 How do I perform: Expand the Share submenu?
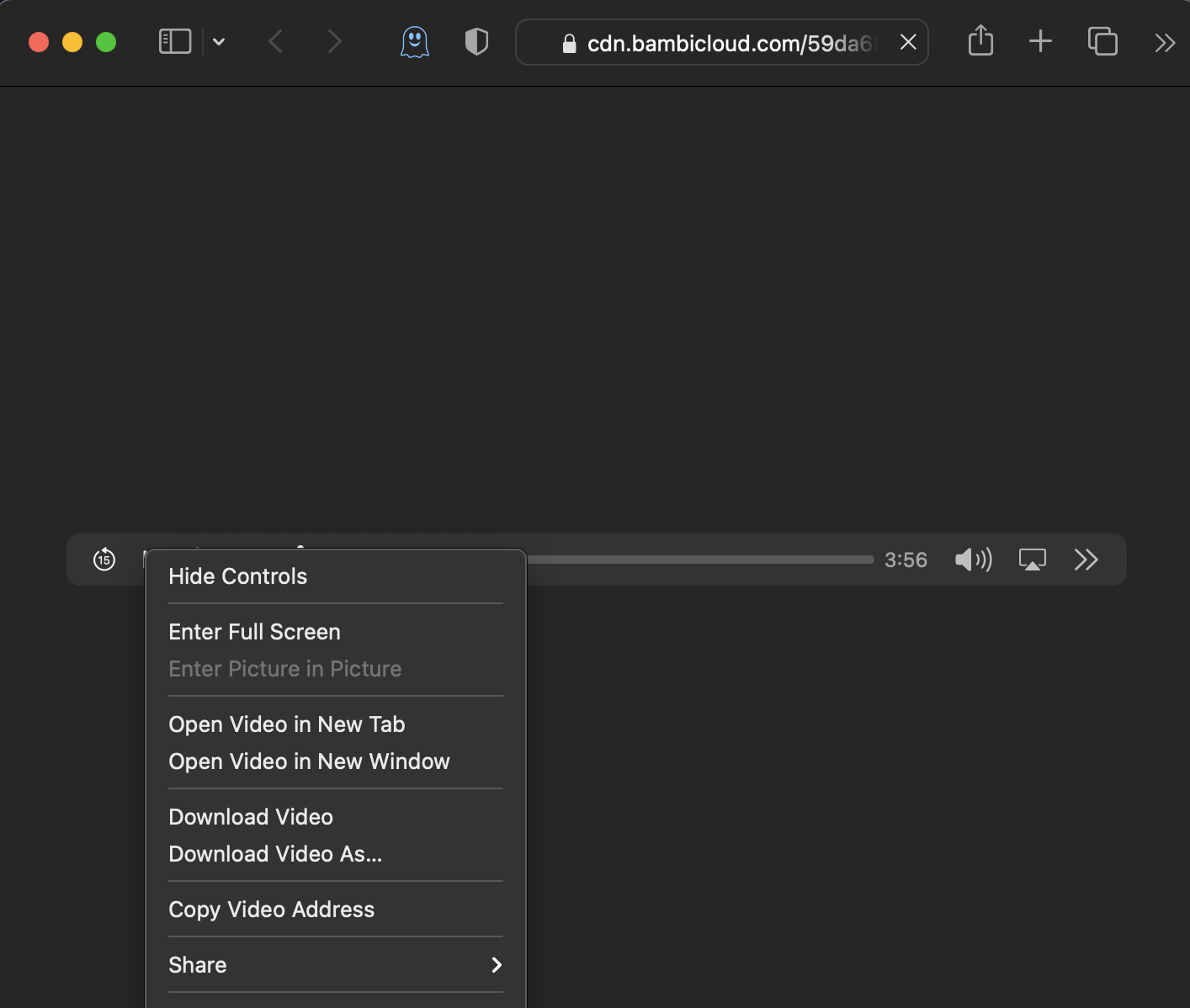coord(335,965)
